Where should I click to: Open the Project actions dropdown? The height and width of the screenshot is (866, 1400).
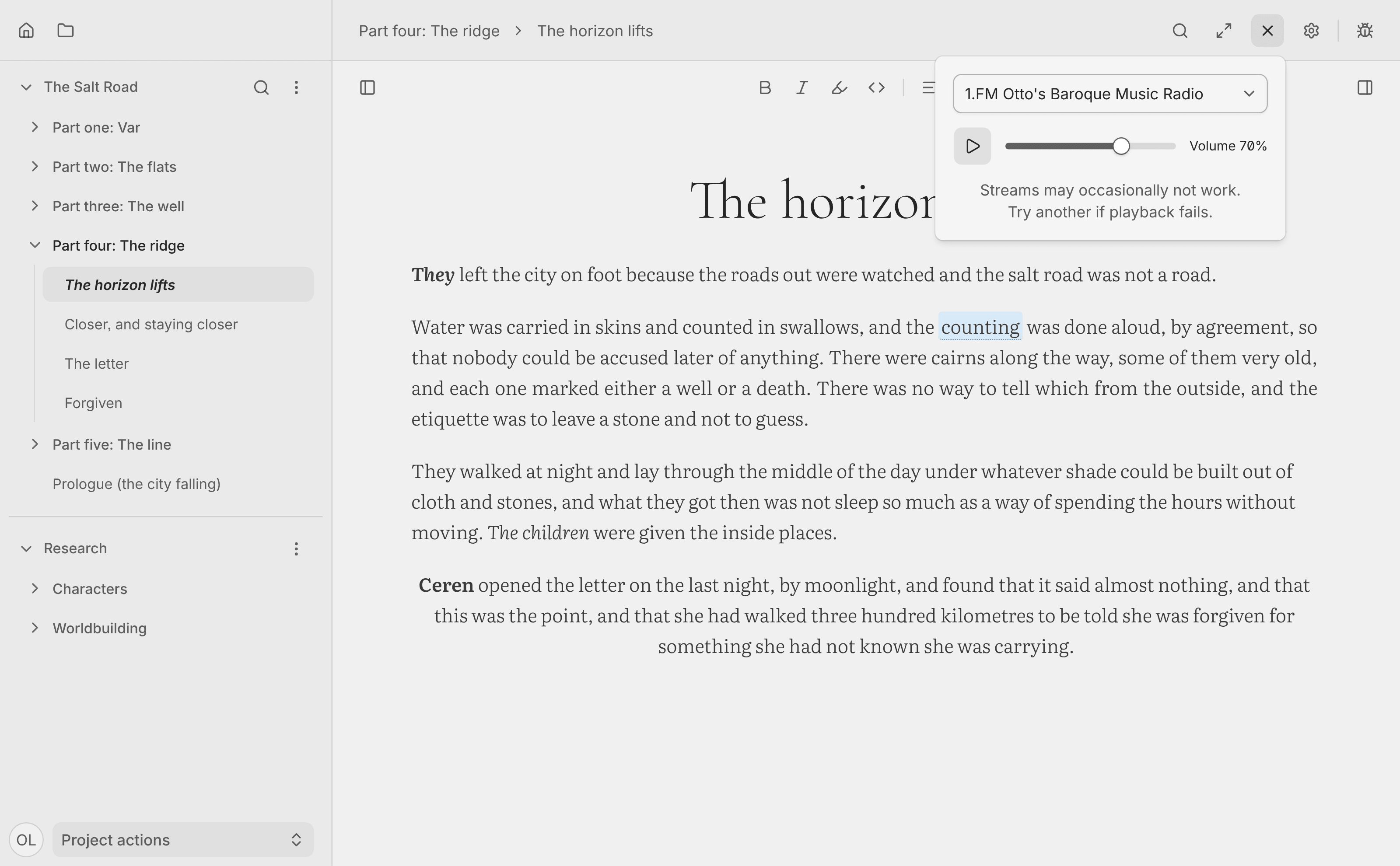click(x=183, y=840)
